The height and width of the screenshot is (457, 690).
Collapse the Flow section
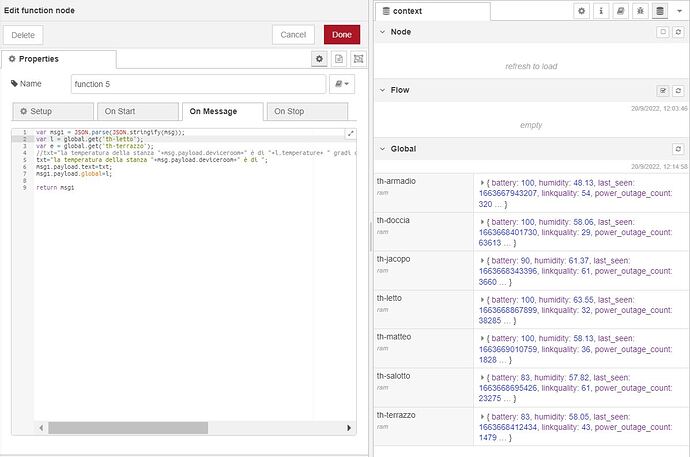tap(382, 90)
